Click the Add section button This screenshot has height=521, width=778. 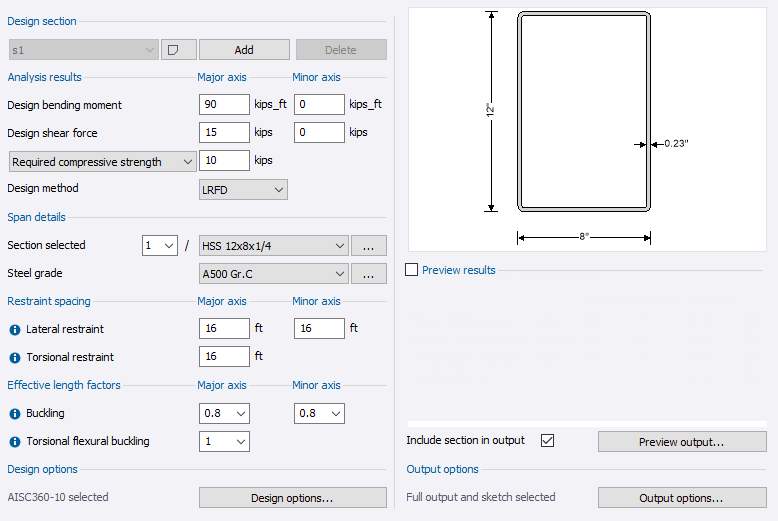tap(244, 50)
